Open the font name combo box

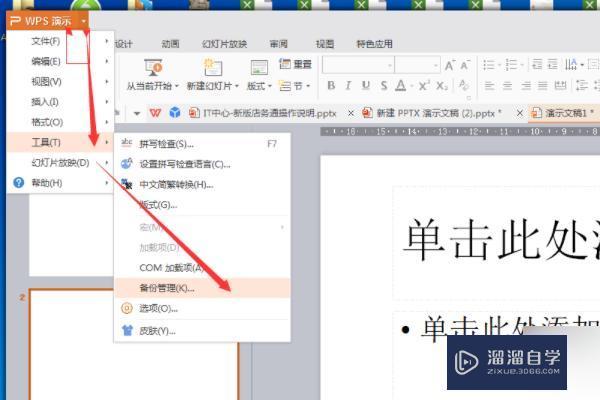(x=359, y=65)
